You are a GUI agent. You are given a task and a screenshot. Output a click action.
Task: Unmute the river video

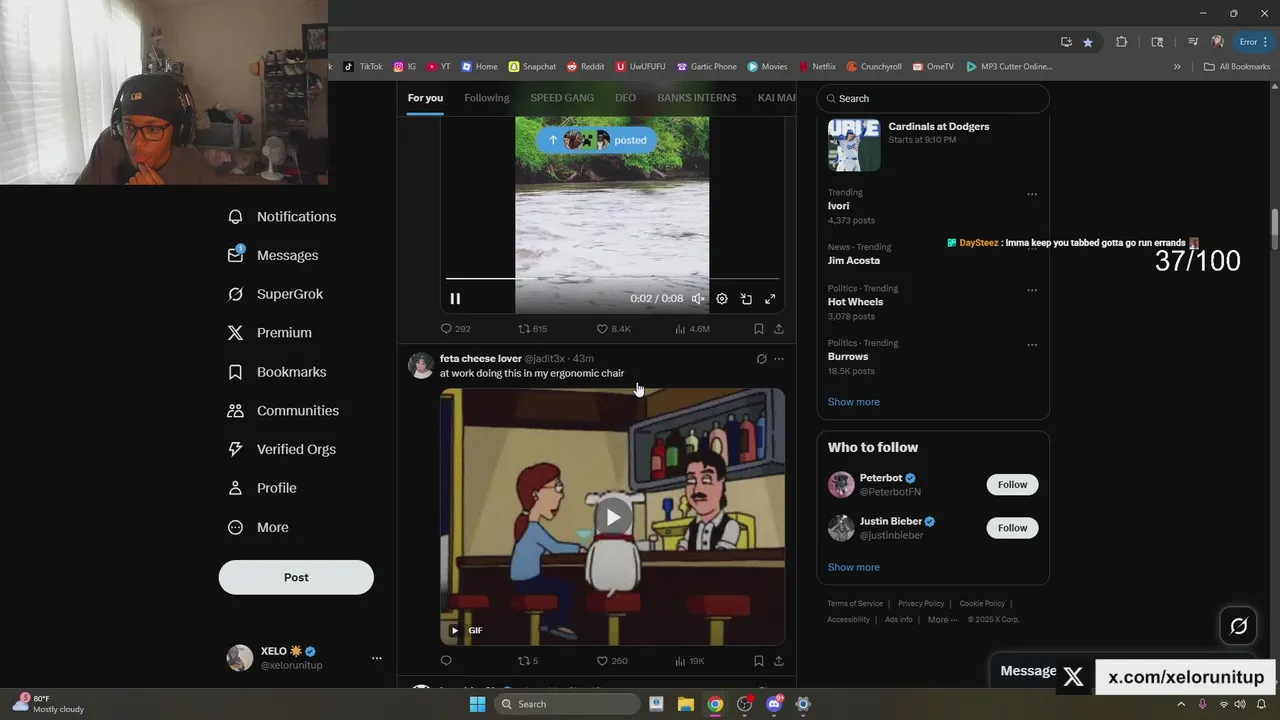coord(698,299)
